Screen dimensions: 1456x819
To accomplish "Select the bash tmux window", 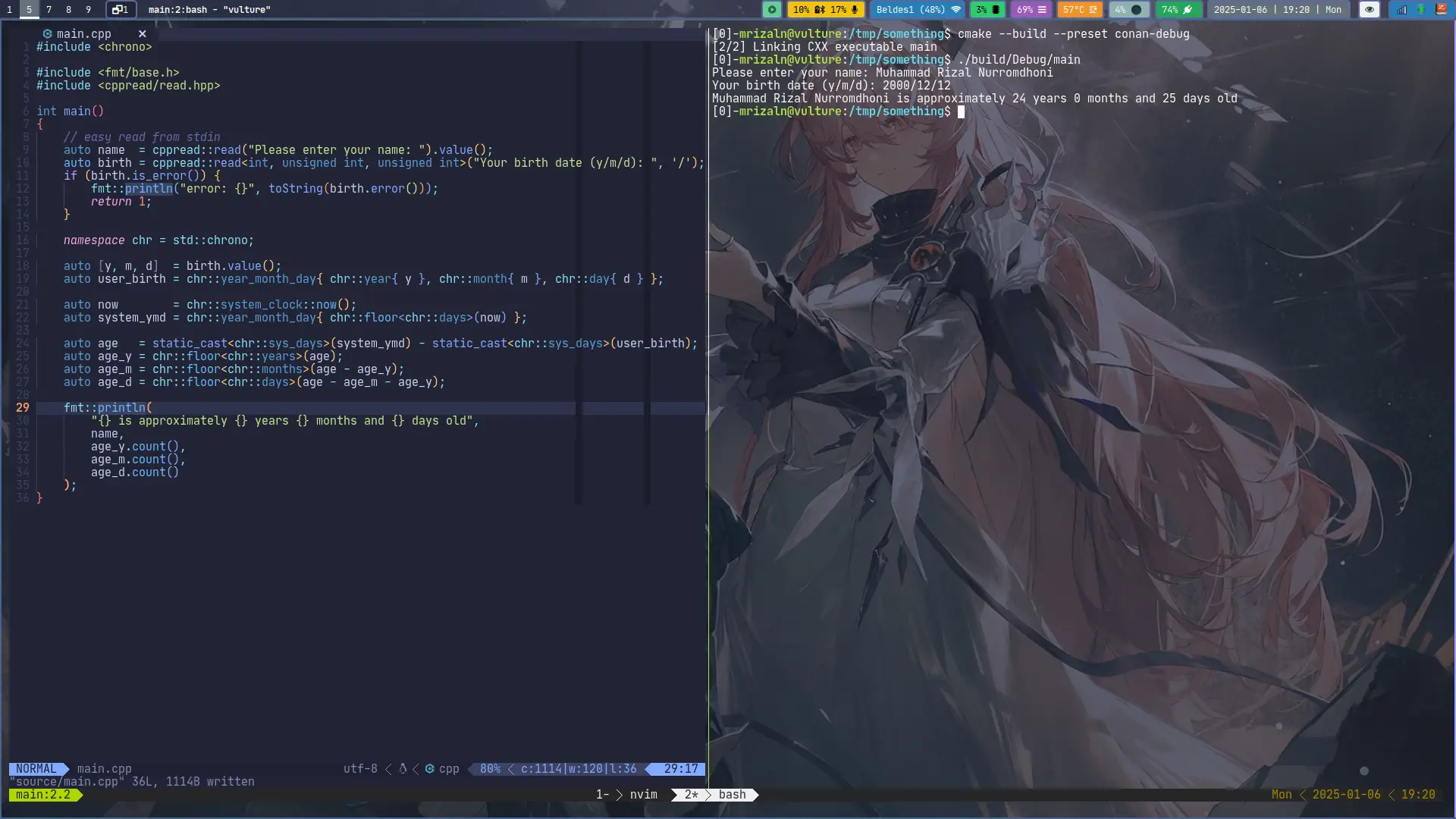I will tap(731, 795).
